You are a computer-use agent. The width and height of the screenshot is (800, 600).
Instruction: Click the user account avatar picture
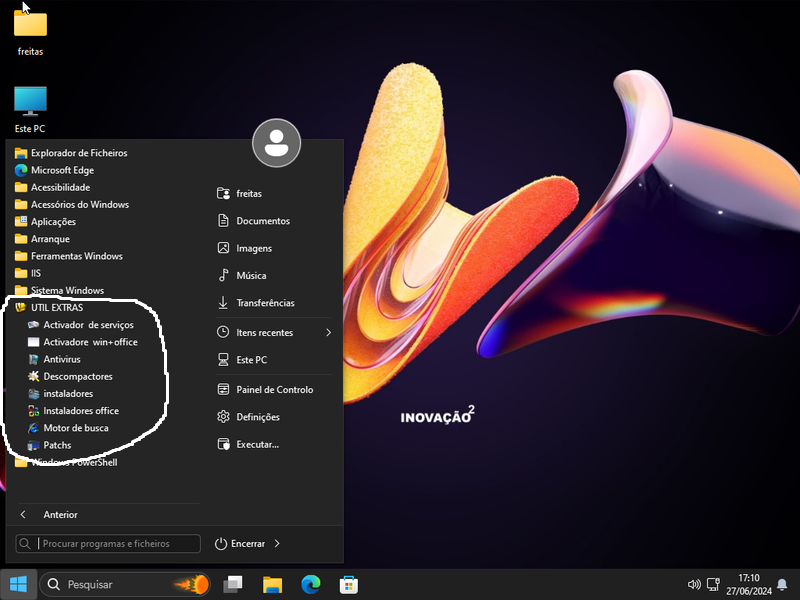click(x=276, y=143)
